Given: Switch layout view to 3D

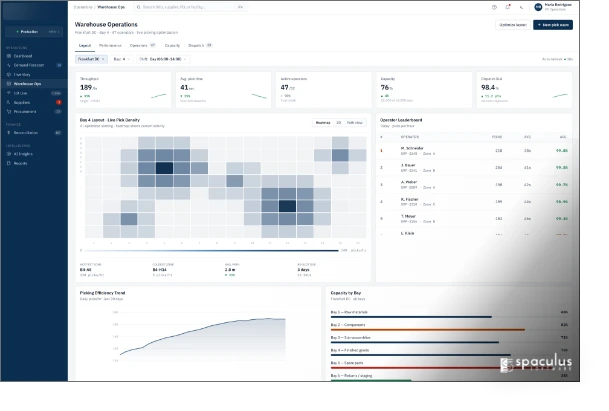Looking at the screenshot, I should point(338,123).
